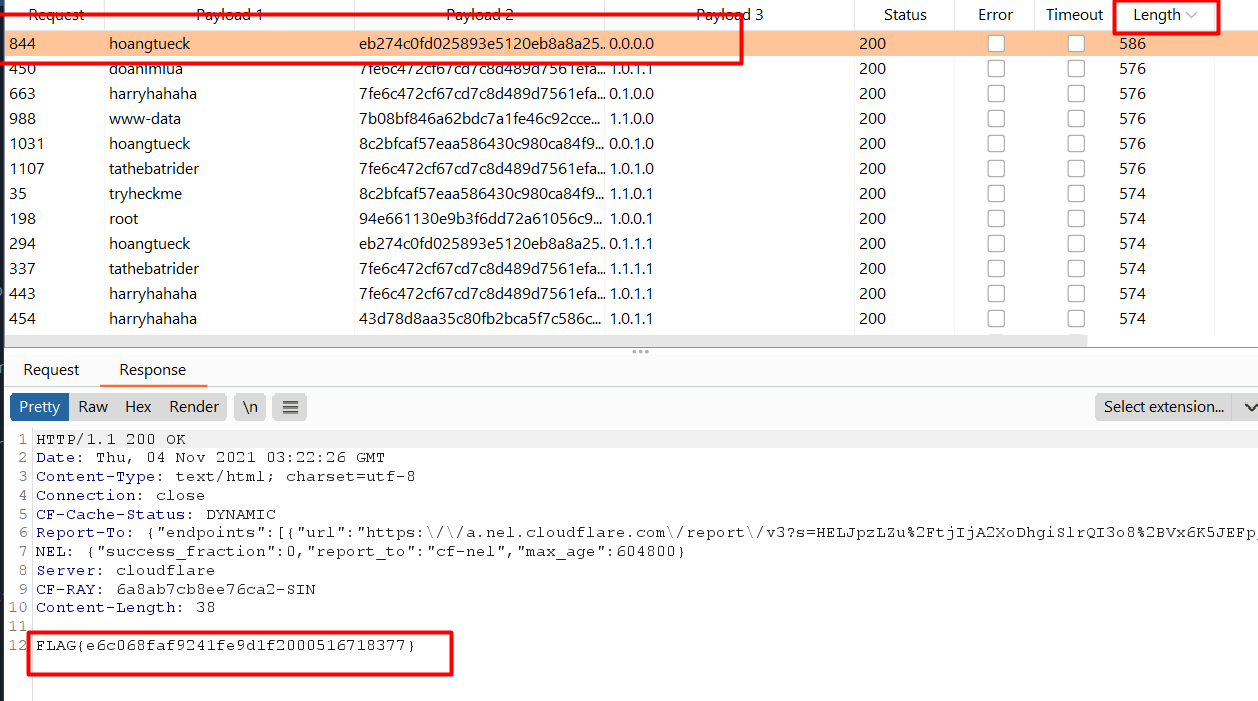
Task: Sort by the Payload 3 column header
Action: (x=730, y=15)
